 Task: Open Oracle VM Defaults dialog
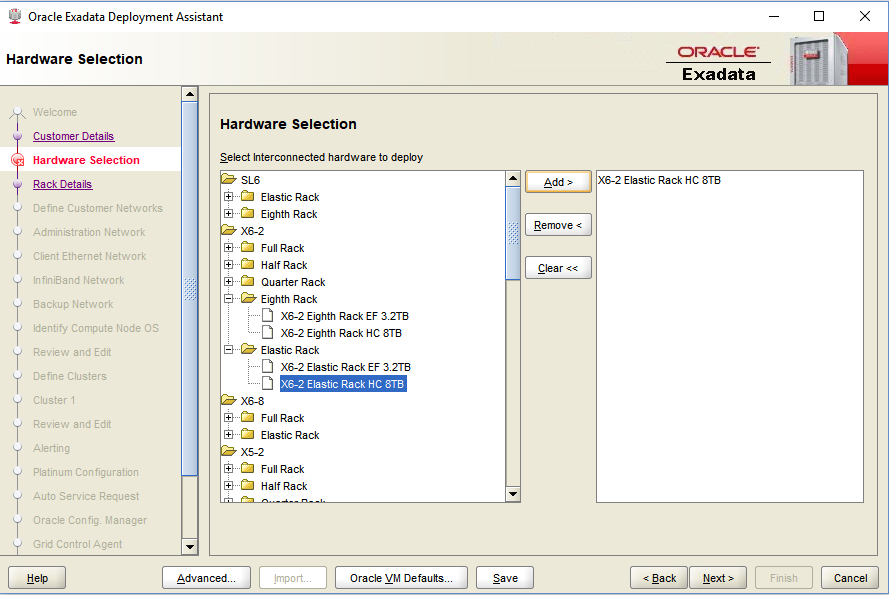401,578
